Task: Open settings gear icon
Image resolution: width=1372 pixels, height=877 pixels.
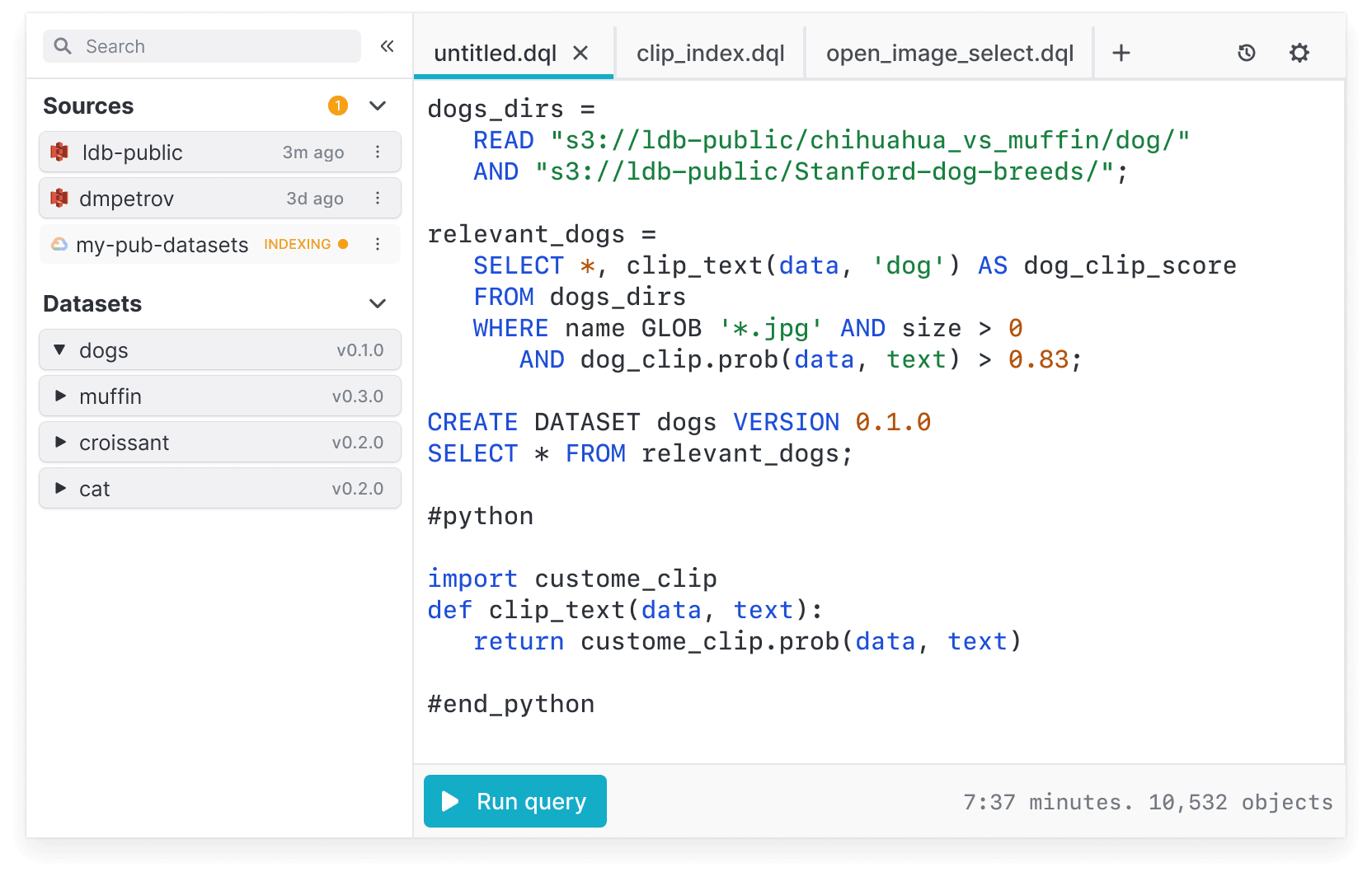Action: (1299, 54)
